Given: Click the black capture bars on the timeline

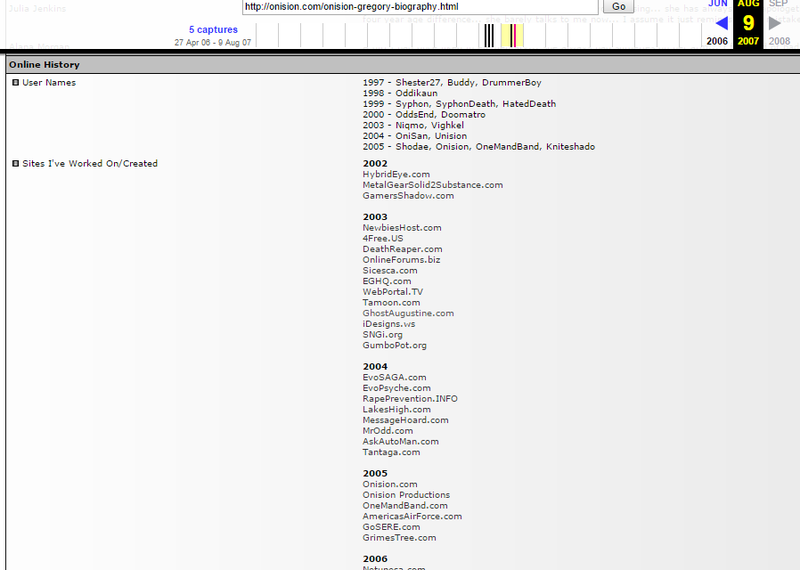Looking at the screenshot, I should point(488,36).
